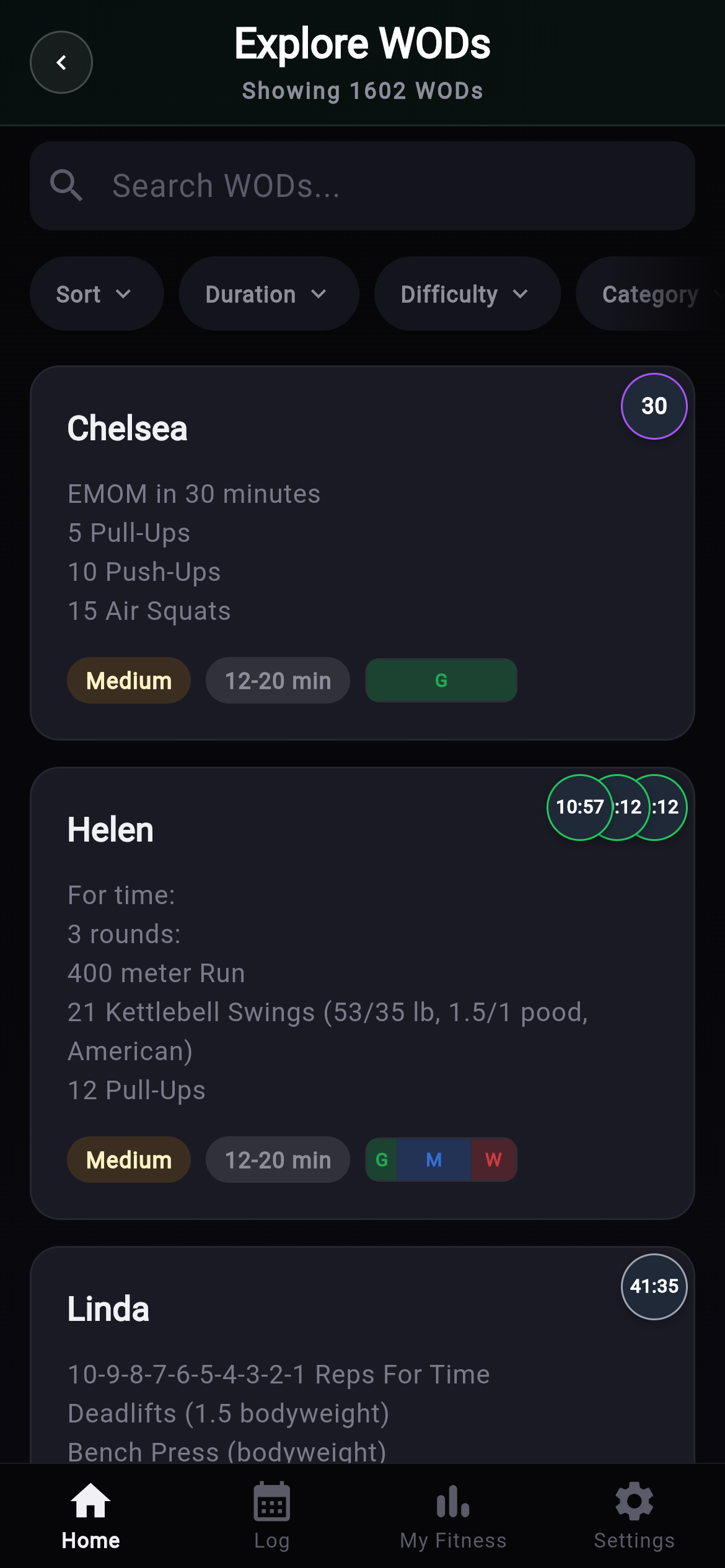Click the search magnifier icon

(x=66, y=186)
